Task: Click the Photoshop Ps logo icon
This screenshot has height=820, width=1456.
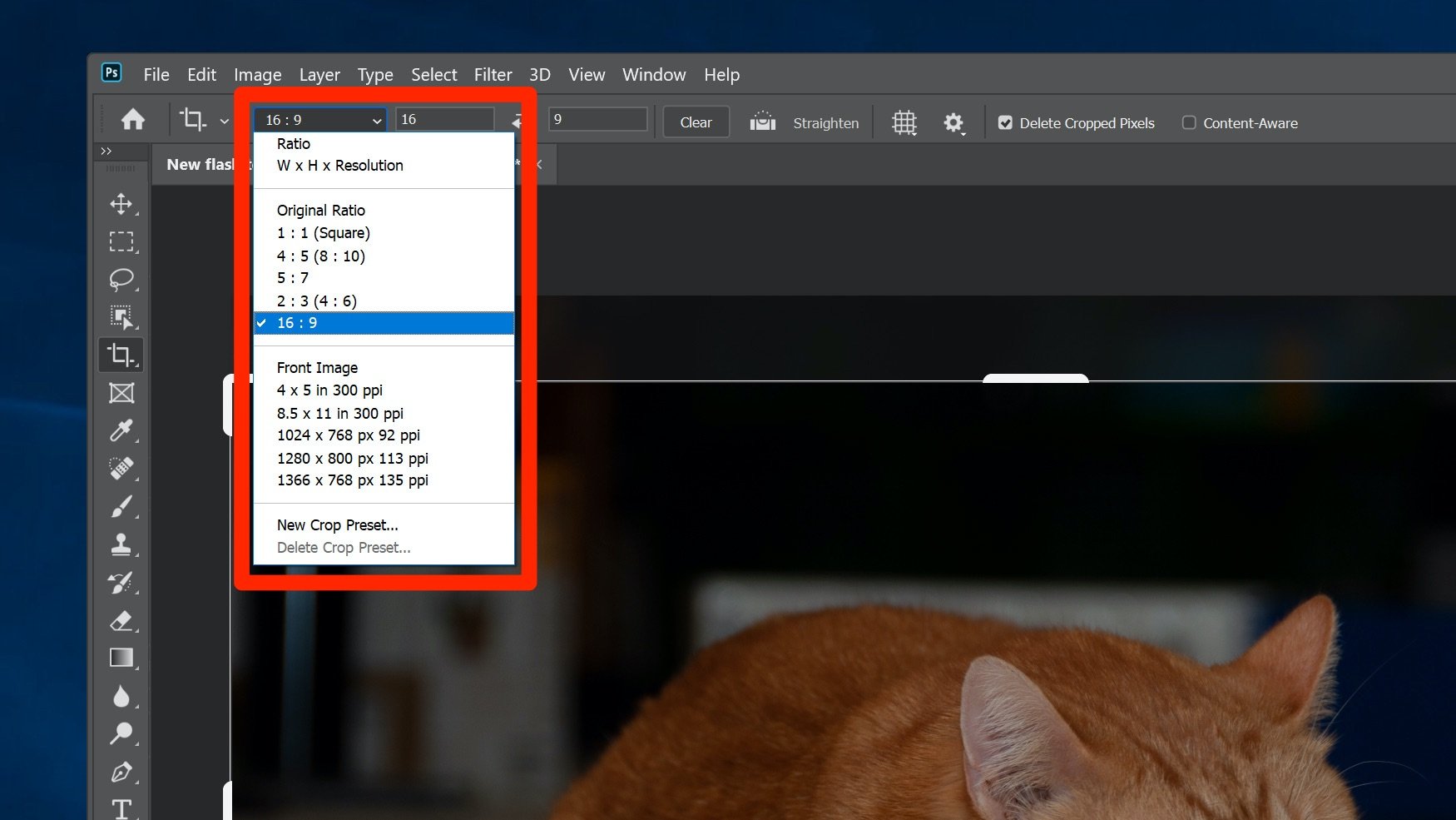Action: (111, 72)
